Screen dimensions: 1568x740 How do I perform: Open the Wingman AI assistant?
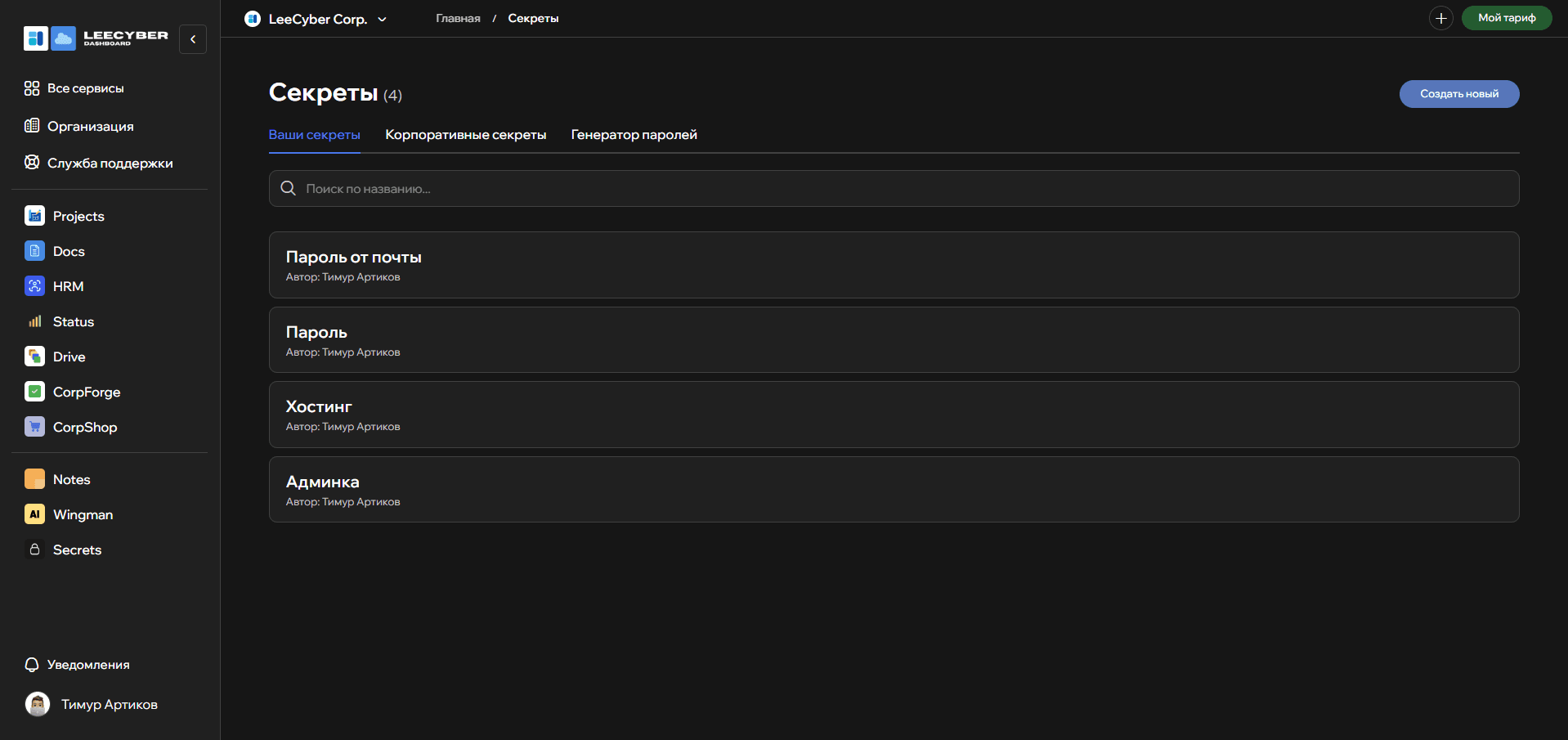(x=82, y=514)
